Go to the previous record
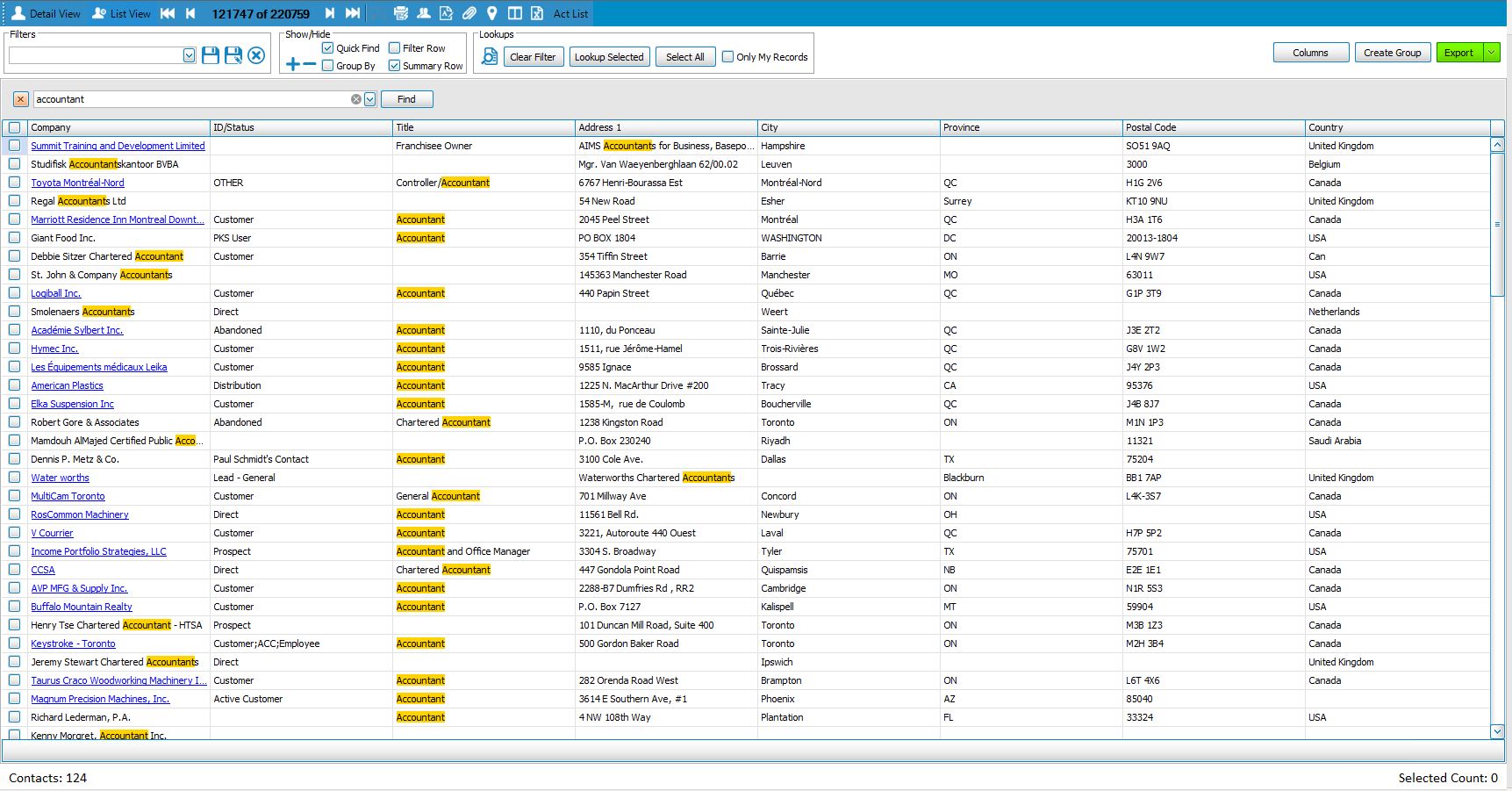1512x791 pixels. click(x=190, y=13)
